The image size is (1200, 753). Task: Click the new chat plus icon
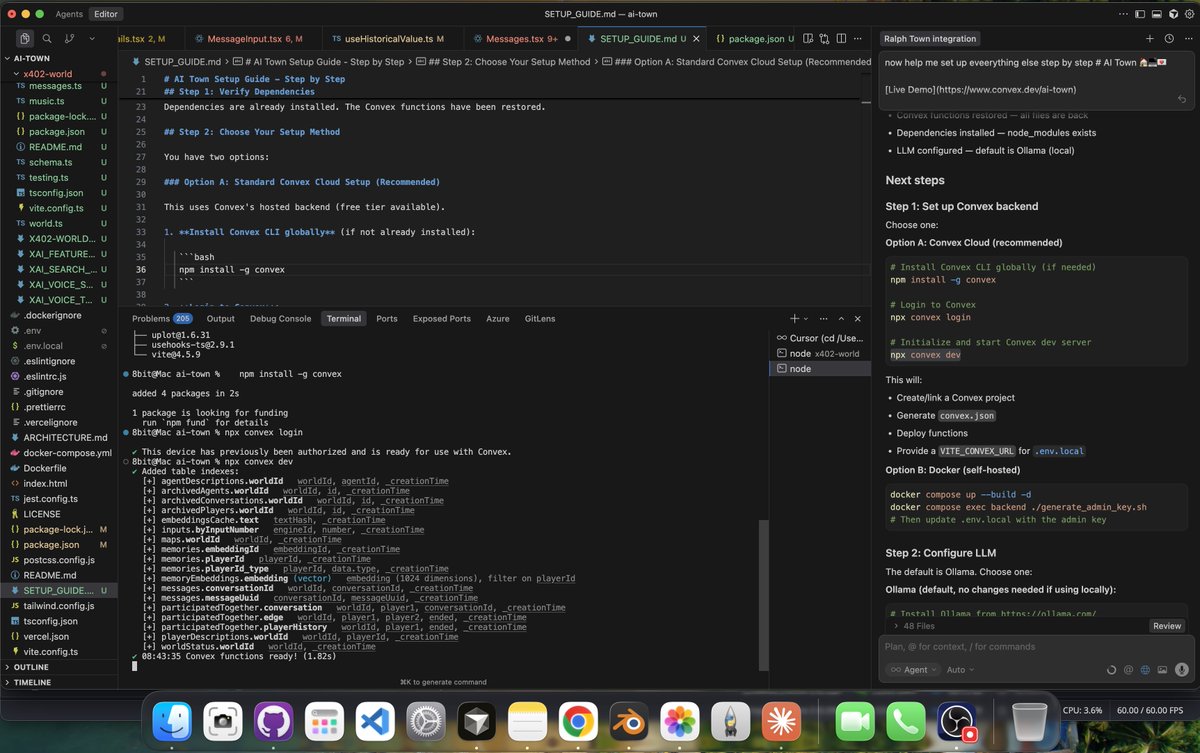pyautogui.click(x=1150, y=38)
